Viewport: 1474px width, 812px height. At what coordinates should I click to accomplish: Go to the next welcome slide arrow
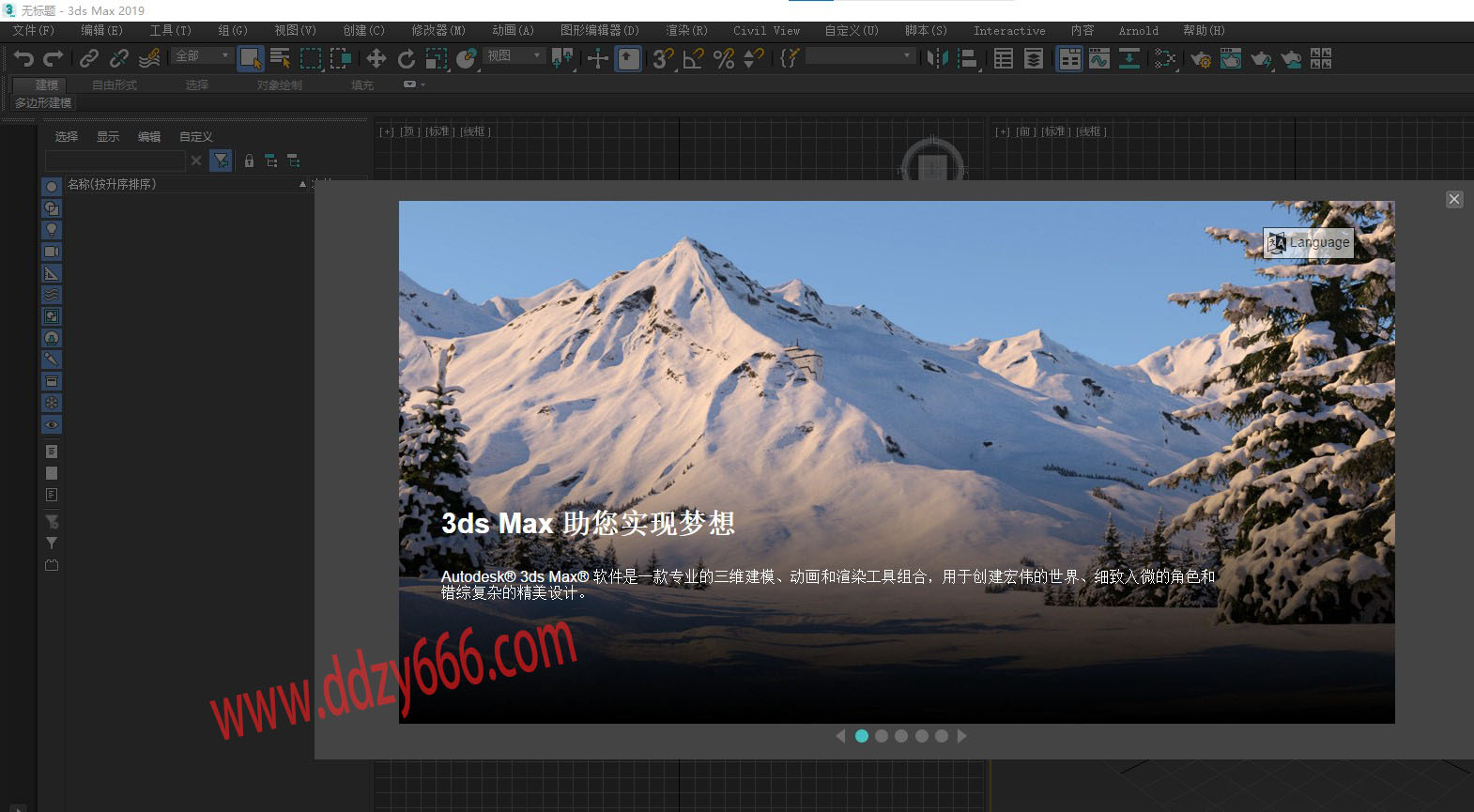click(961, 736)
